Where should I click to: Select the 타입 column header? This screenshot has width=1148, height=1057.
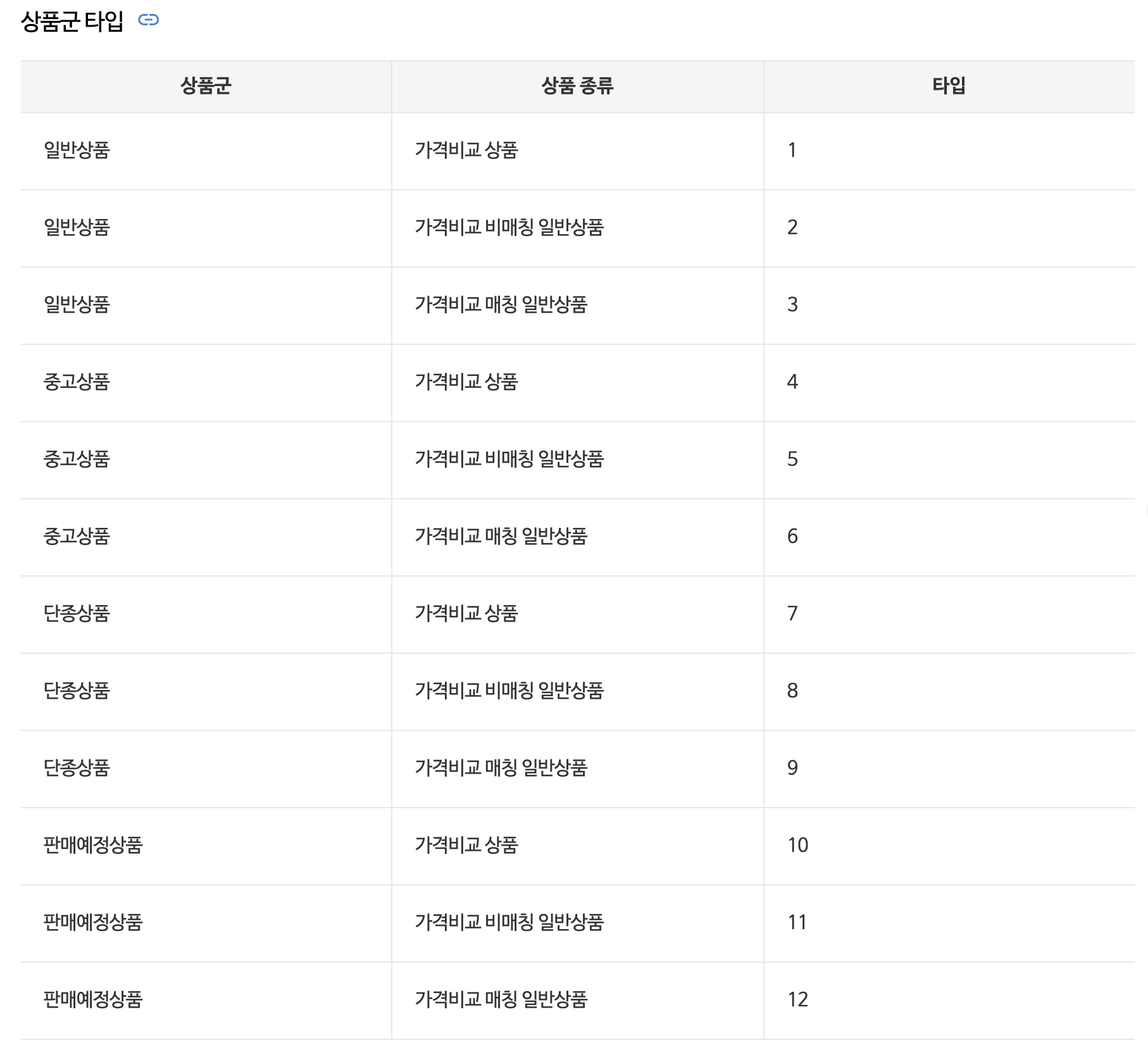tap(949, 86)
